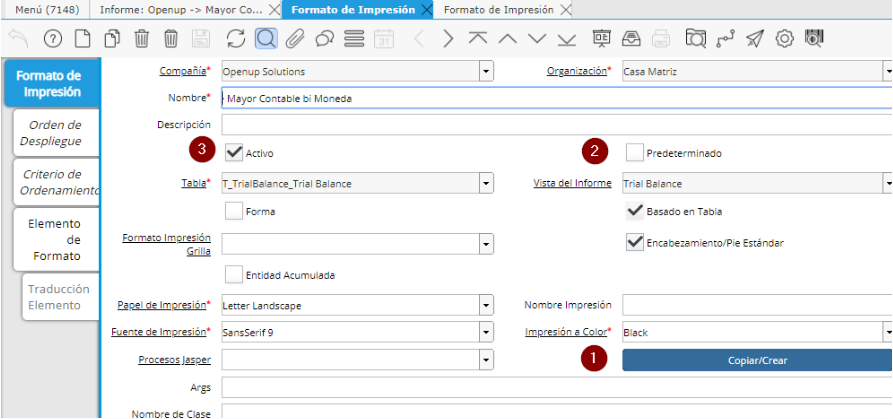Open the Papel de Impresión dropdown

486,305
